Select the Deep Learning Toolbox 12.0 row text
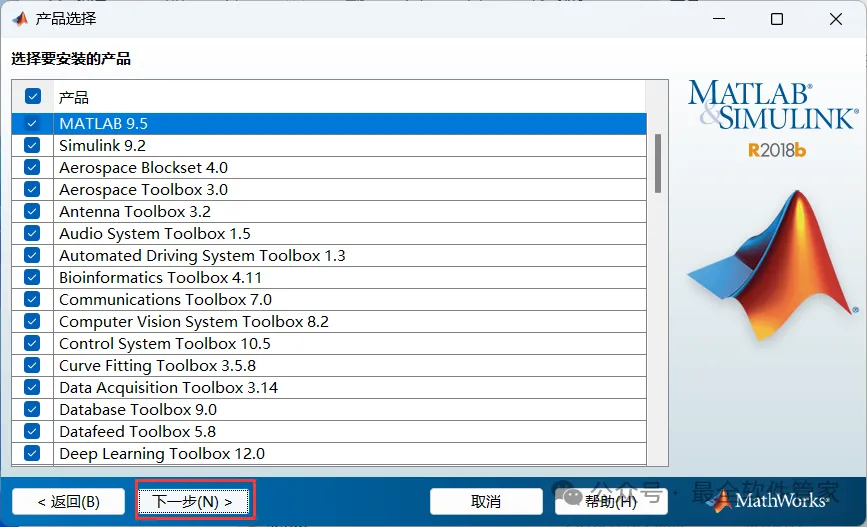 pyautogui.click(x=162, y=453)
